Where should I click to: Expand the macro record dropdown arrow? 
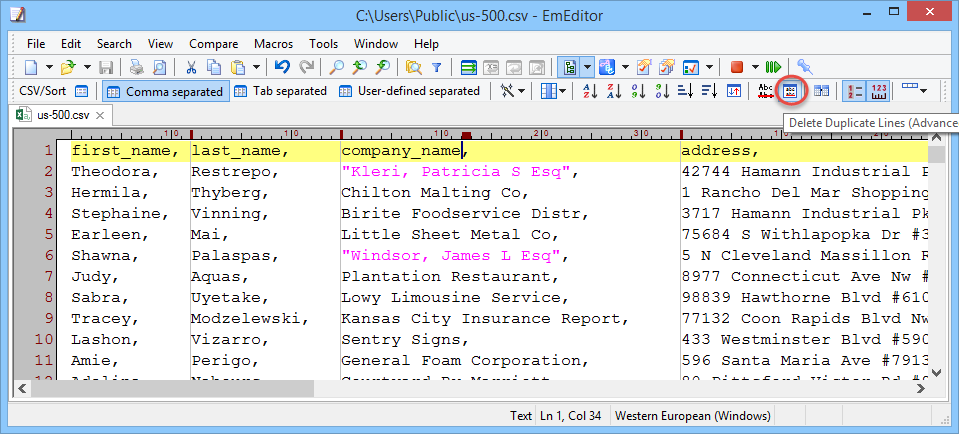pyautogui.click(x=755, y=67)
